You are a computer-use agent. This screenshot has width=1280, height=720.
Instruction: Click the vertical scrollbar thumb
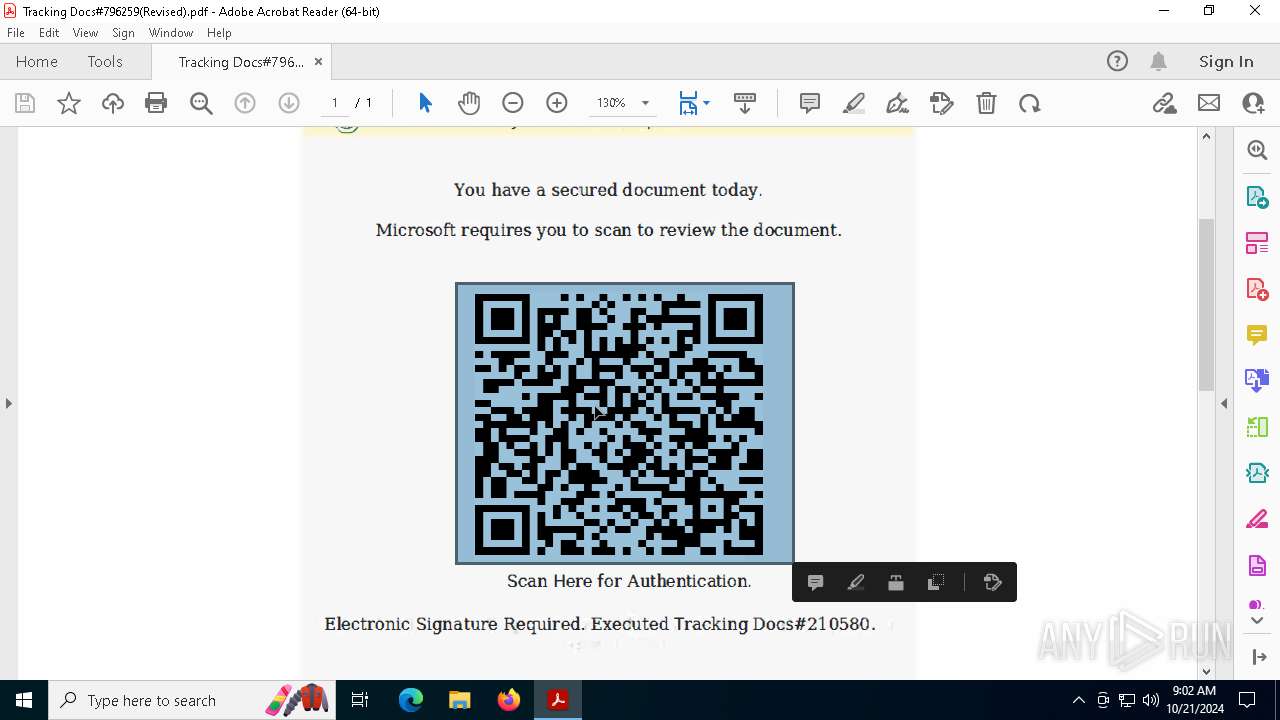click(1206, 304)
